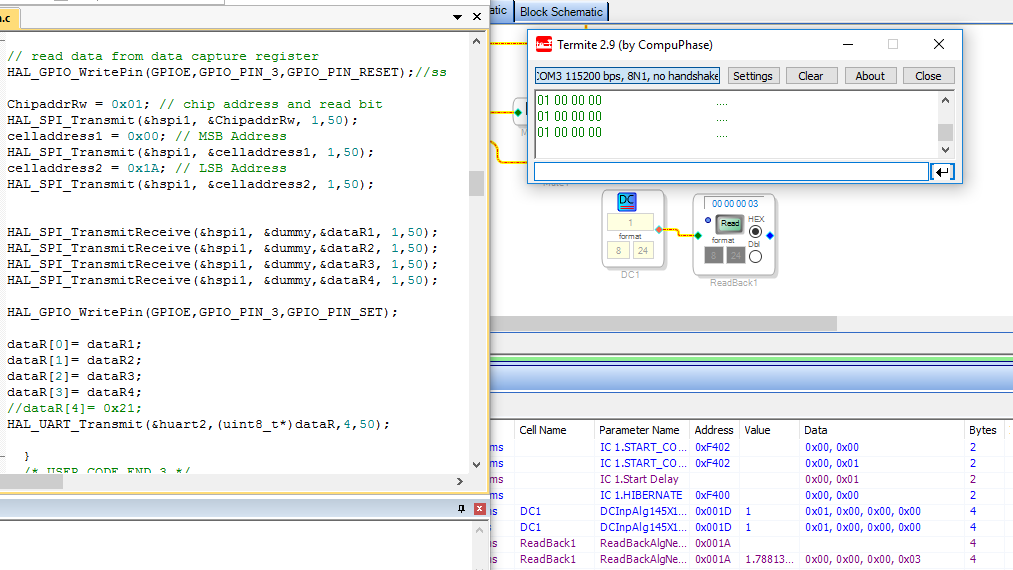1013x570 pixels.
Task: Clear the Termite output
Action: pos(810,76)
